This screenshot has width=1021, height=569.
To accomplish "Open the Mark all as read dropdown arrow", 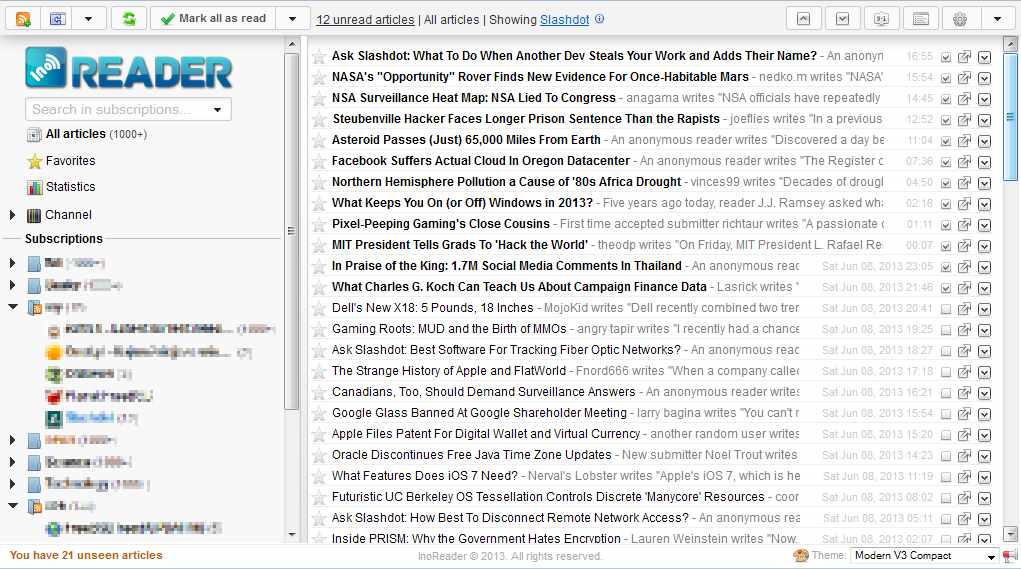I will (x=291, y=19).
